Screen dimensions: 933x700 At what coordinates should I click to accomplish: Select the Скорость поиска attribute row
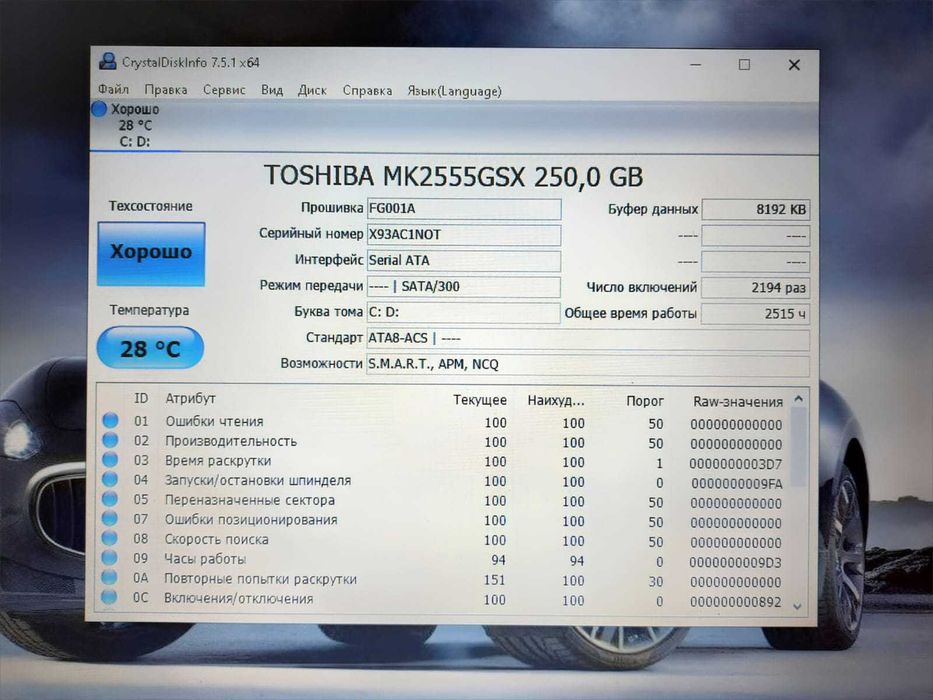pyautogui.click(x=443, y=540)
